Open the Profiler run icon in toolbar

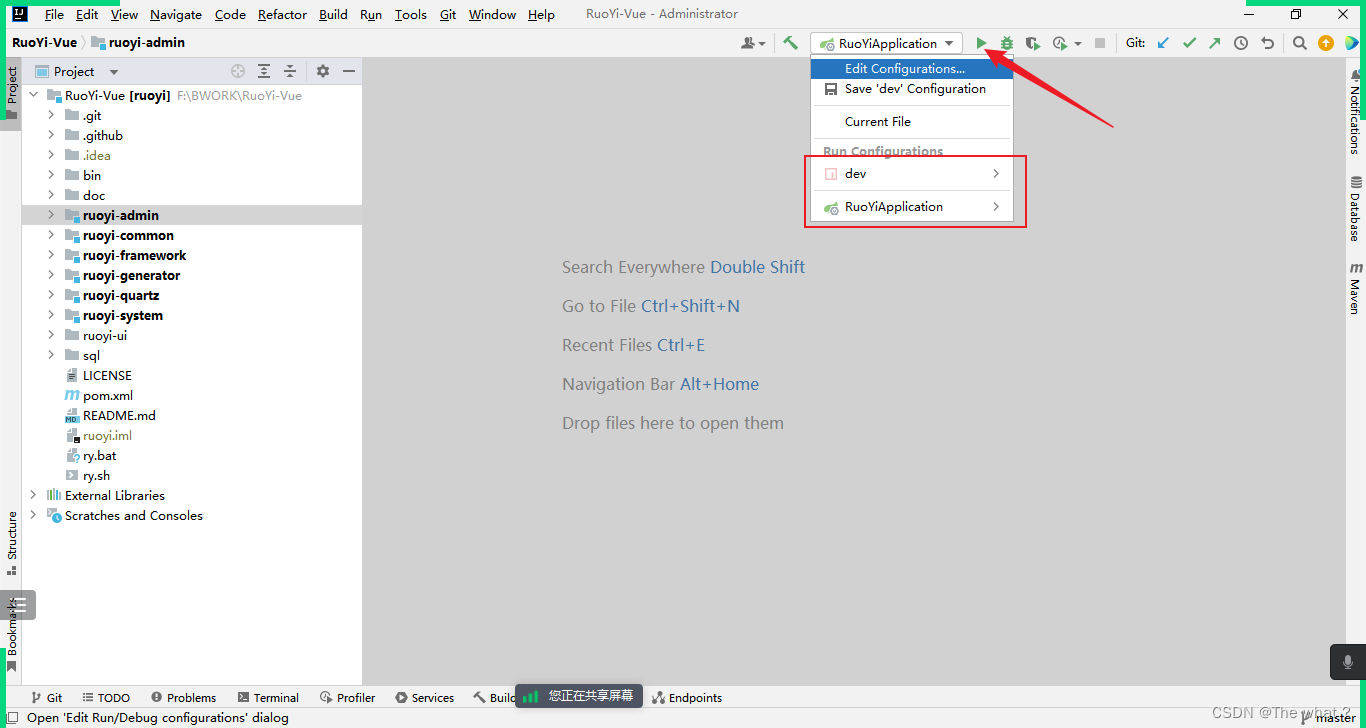[1060, 43]
